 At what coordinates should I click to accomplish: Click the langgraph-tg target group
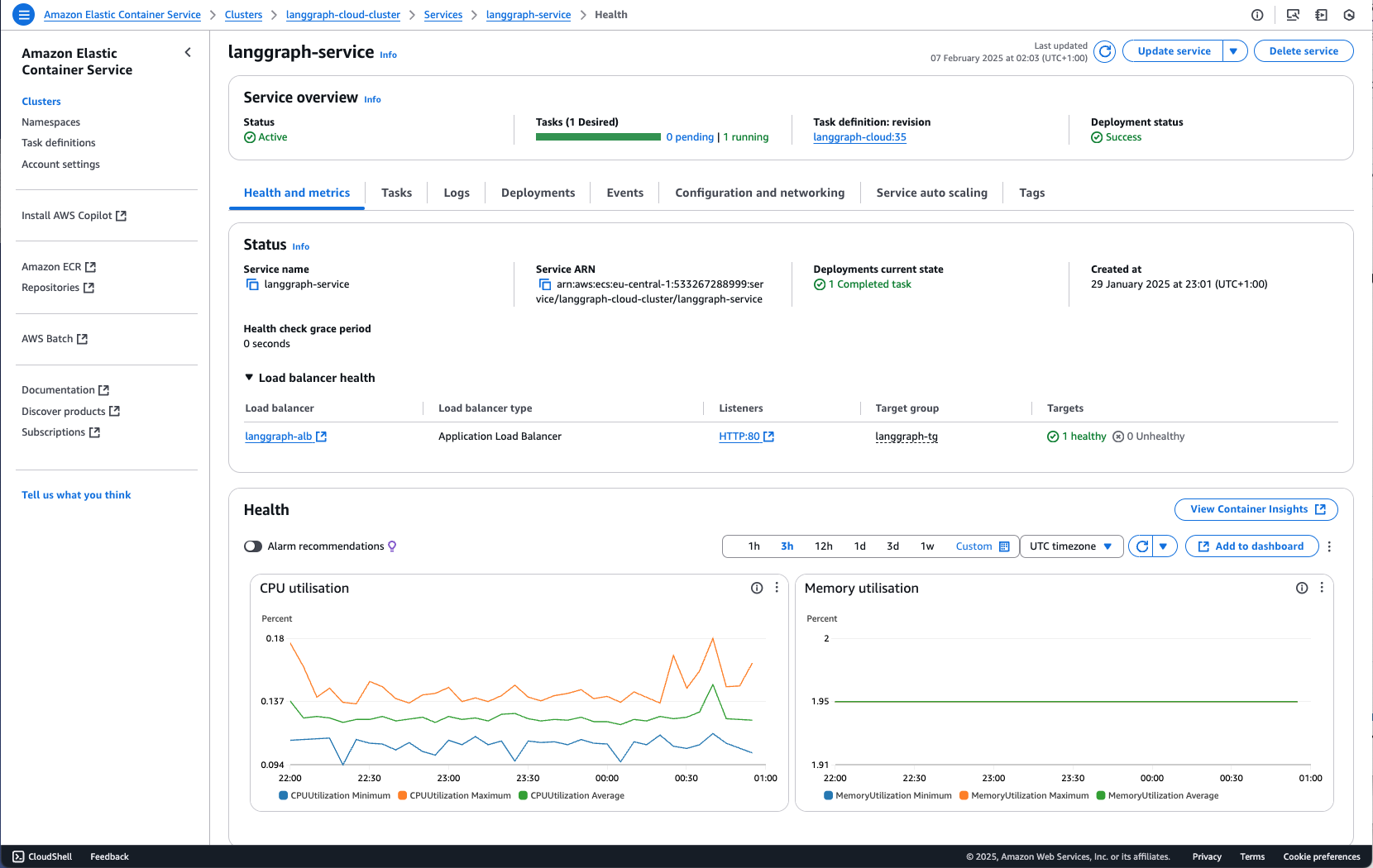pos(907,436)
